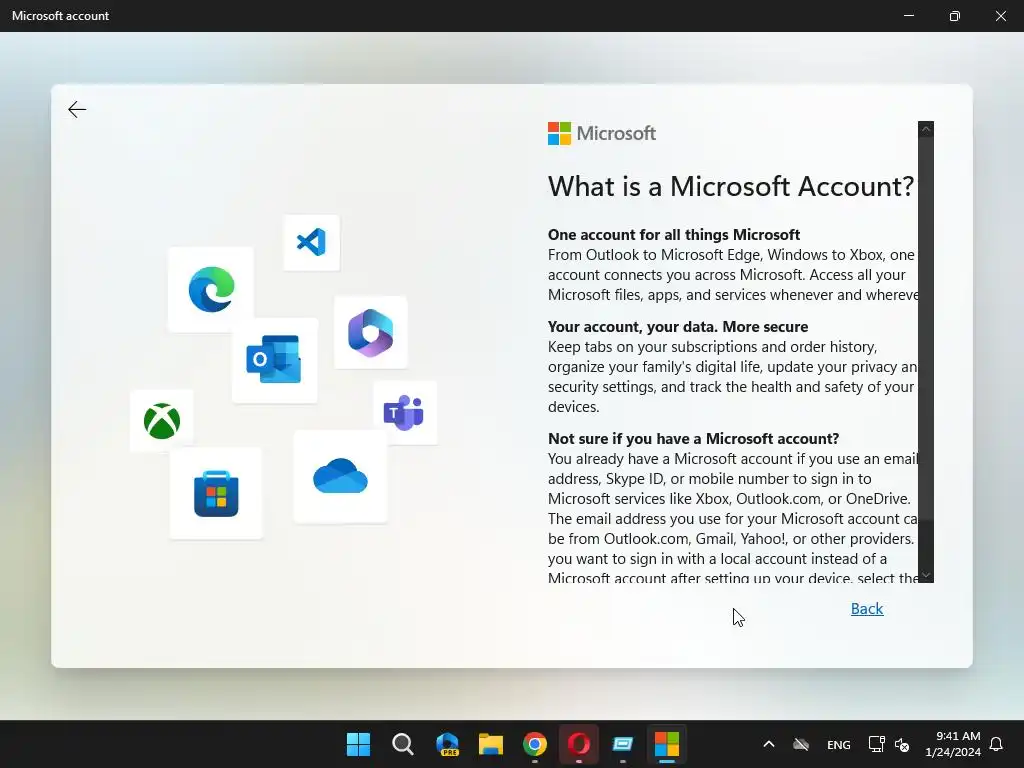
Task: Click the Microsoft Store icon tile
Action: point(216,493)
